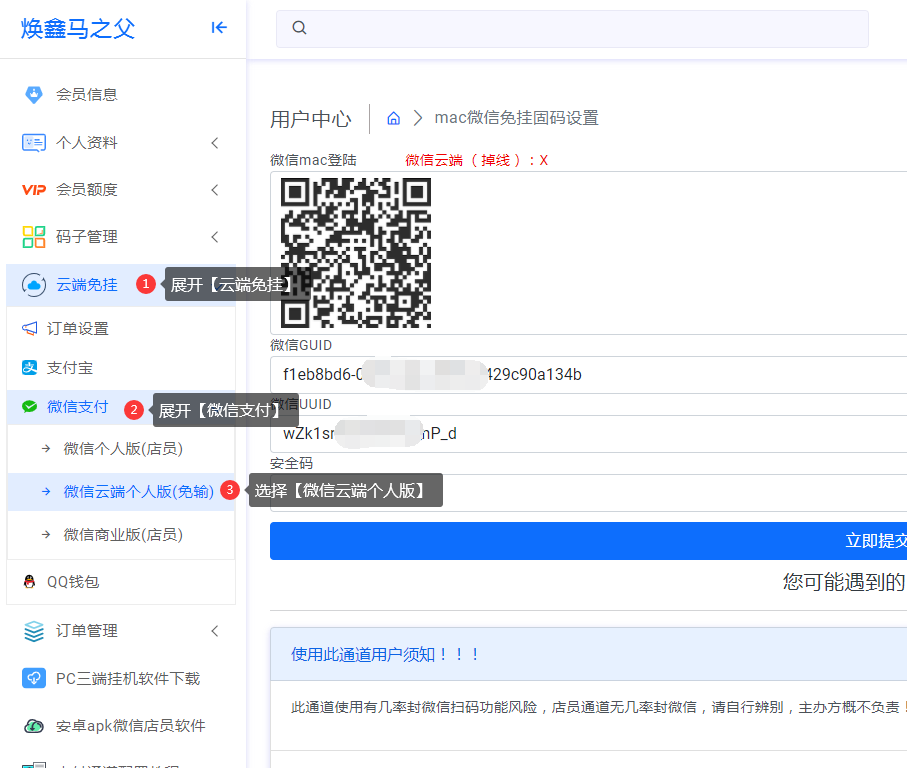Click the 会员信息 badge icon

pos(34,95)
